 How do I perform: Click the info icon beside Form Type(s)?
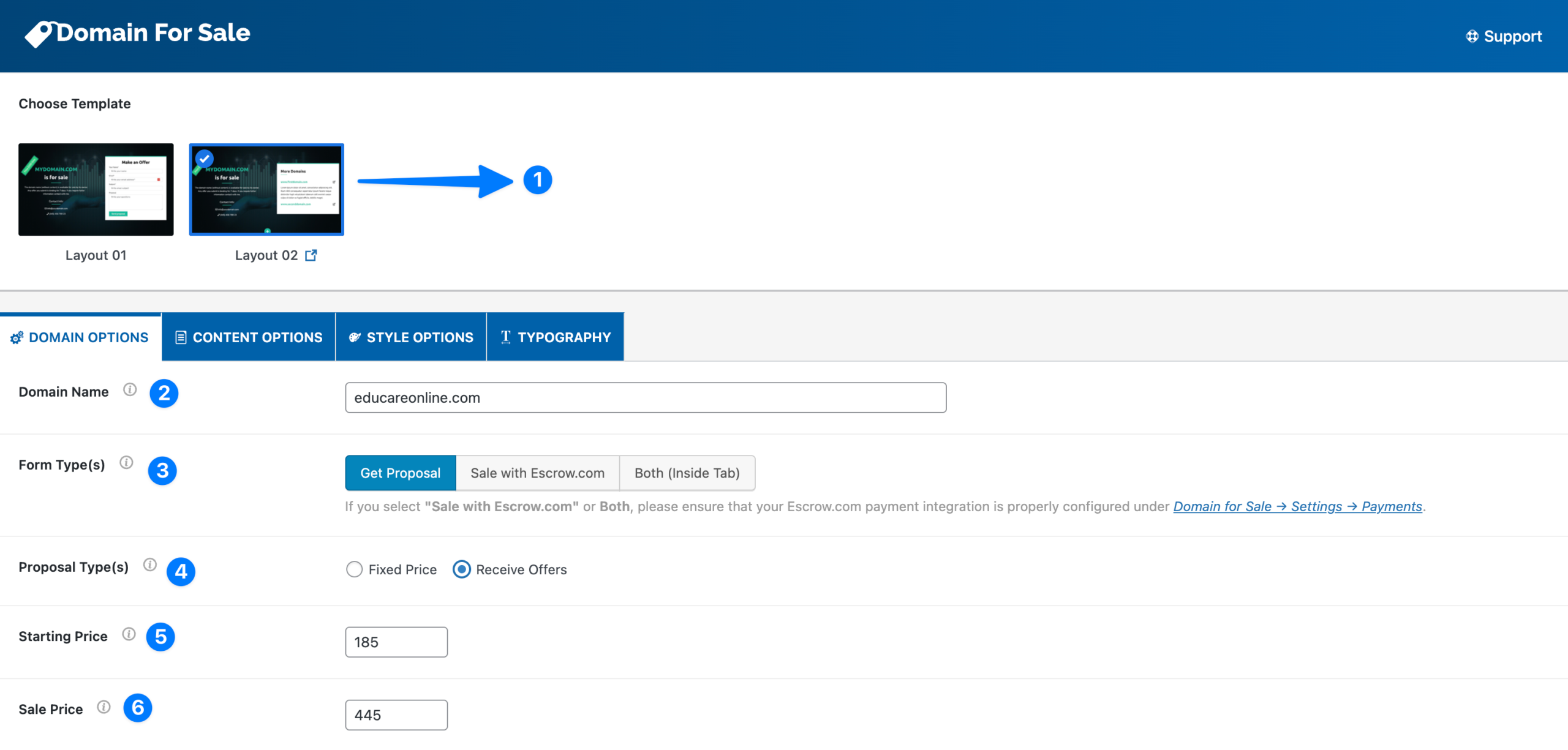tap(127, 463)
